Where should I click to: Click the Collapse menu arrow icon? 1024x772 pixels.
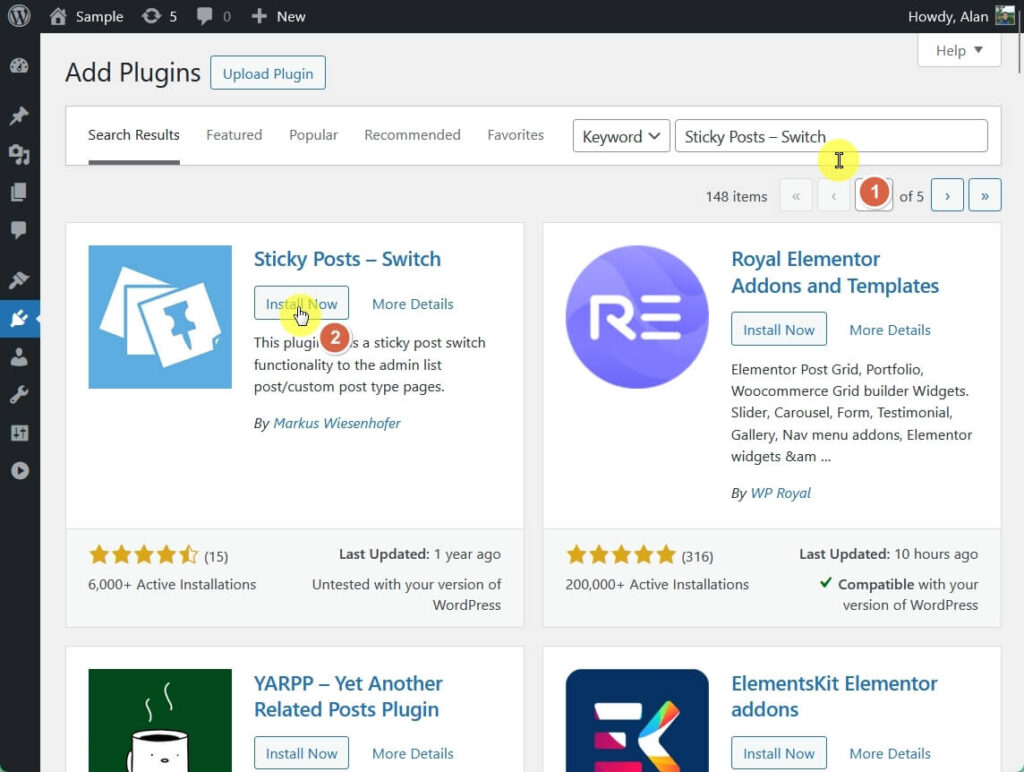tap(20, 470)
